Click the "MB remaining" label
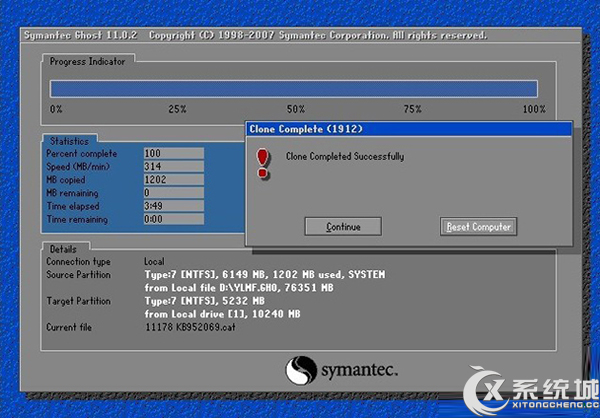 pyautogui.click(x=72, y=193)
